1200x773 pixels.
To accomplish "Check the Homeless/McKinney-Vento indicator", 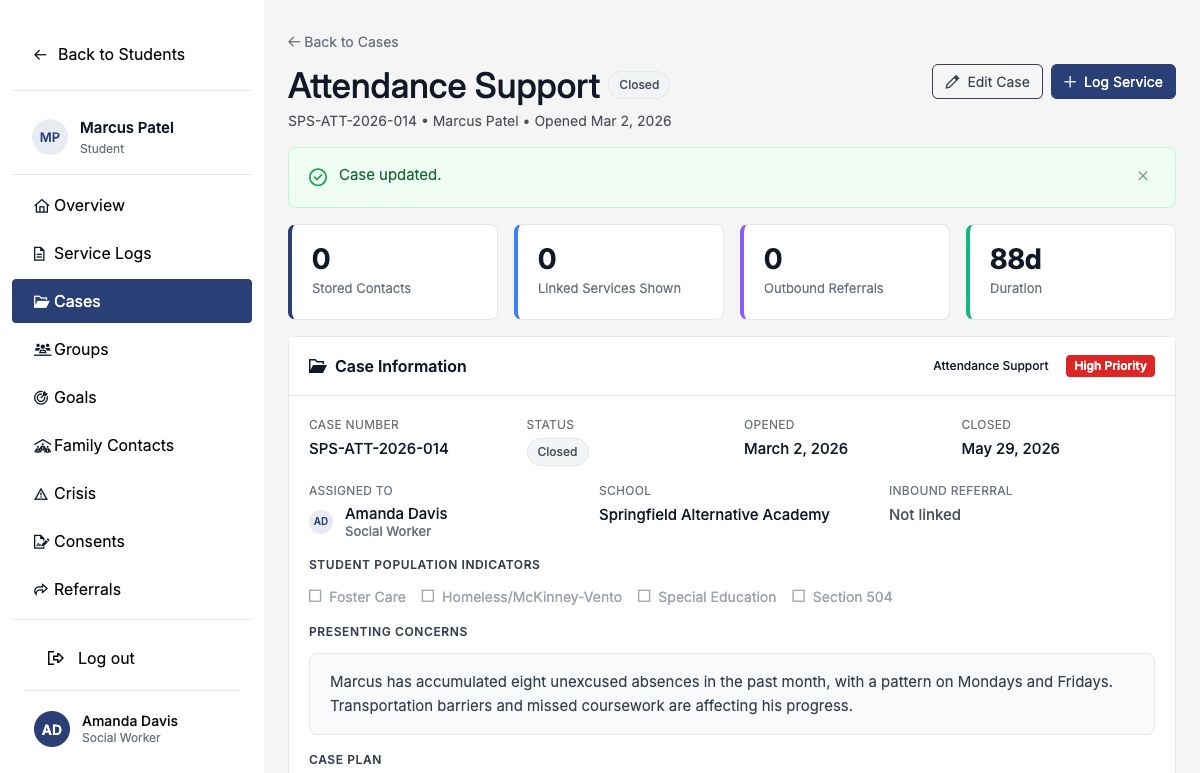I will click(428, 596).
